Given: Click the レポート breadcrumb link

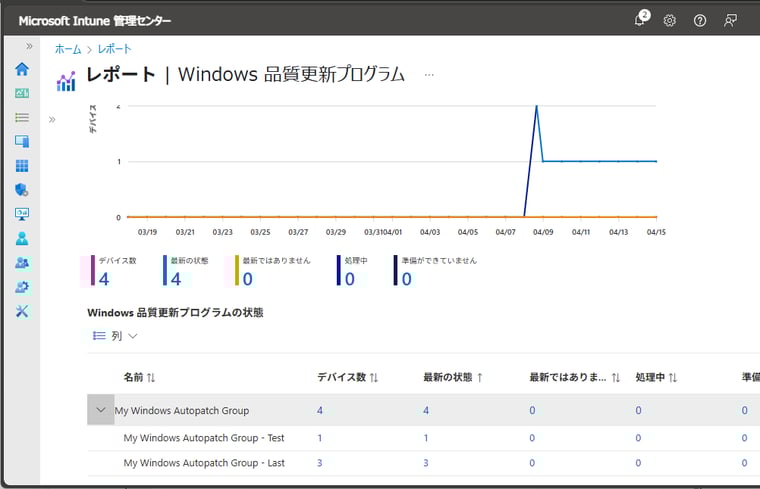Looking at the screenshot, I should tap(114, 48).
